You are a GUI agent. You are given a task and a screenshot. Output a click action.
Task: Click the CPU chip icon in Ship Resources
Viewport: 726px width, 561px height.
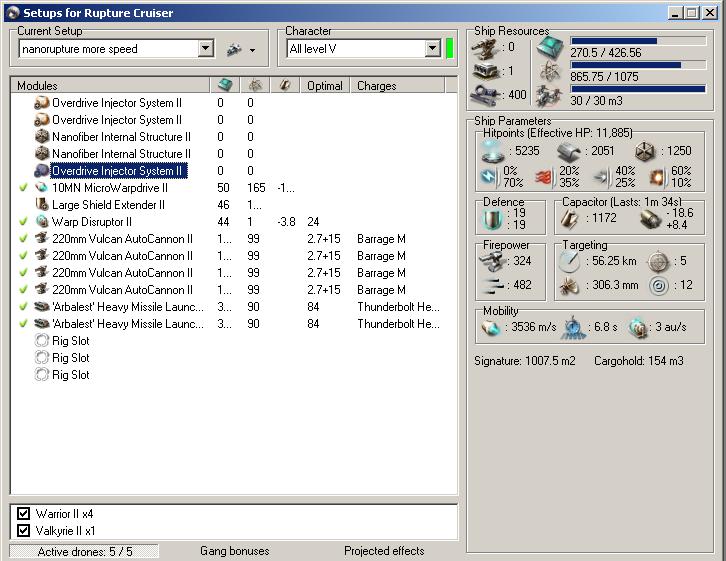550,48
